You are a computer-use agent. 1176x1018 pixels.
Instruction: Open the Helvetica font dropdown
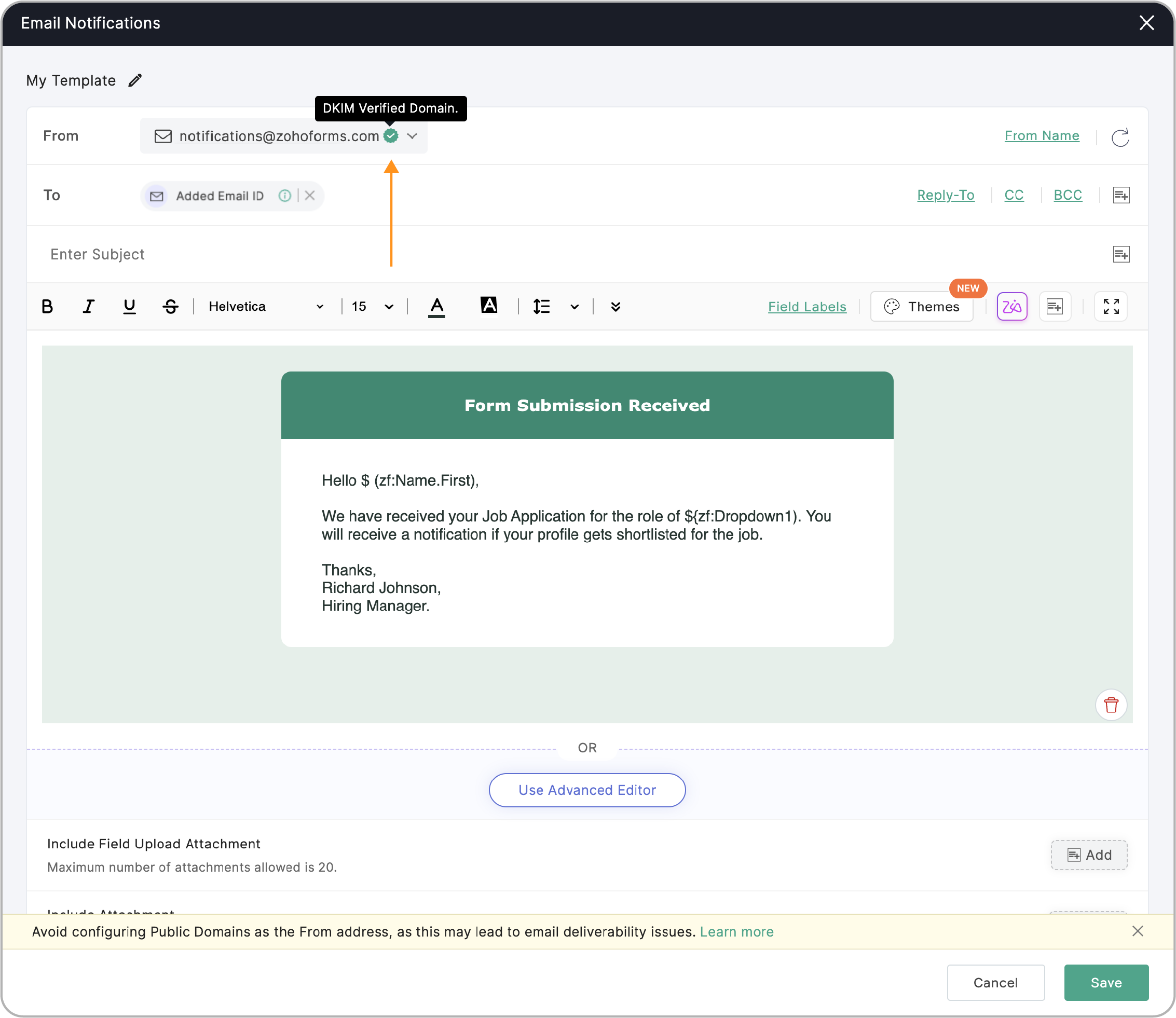coord(266,307)
